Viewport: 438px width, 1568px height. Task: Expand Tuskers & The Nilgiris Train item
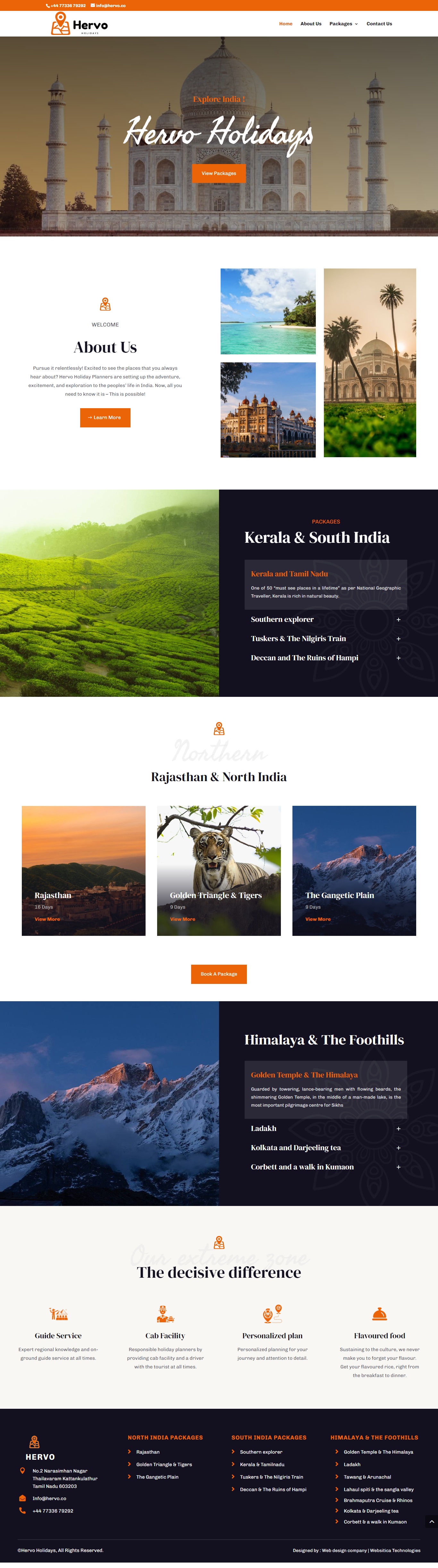pos(326,639)
